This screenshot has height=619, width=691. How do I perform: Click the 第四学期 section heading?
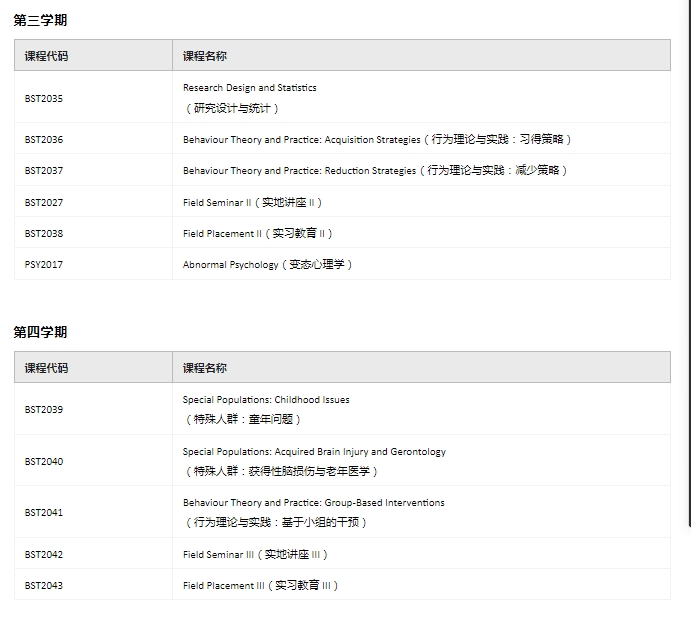coord(40,332)
